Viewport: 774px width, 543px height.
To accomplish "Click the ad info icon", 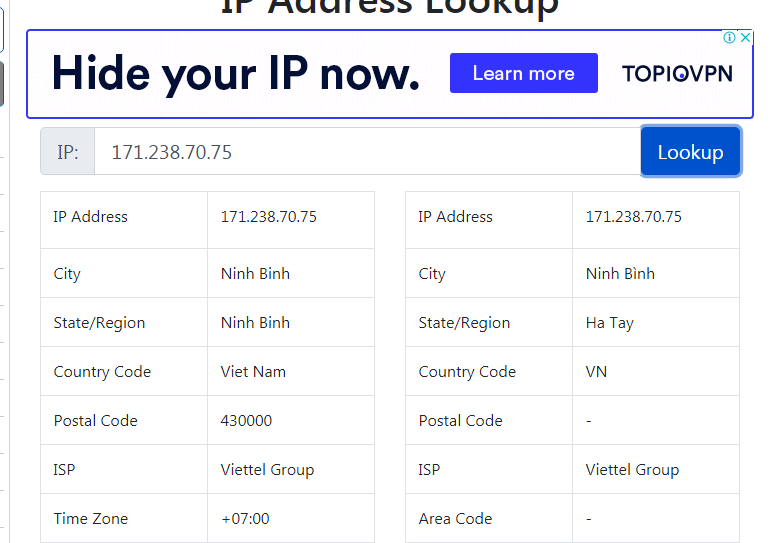I will click(x=729, y=38).
